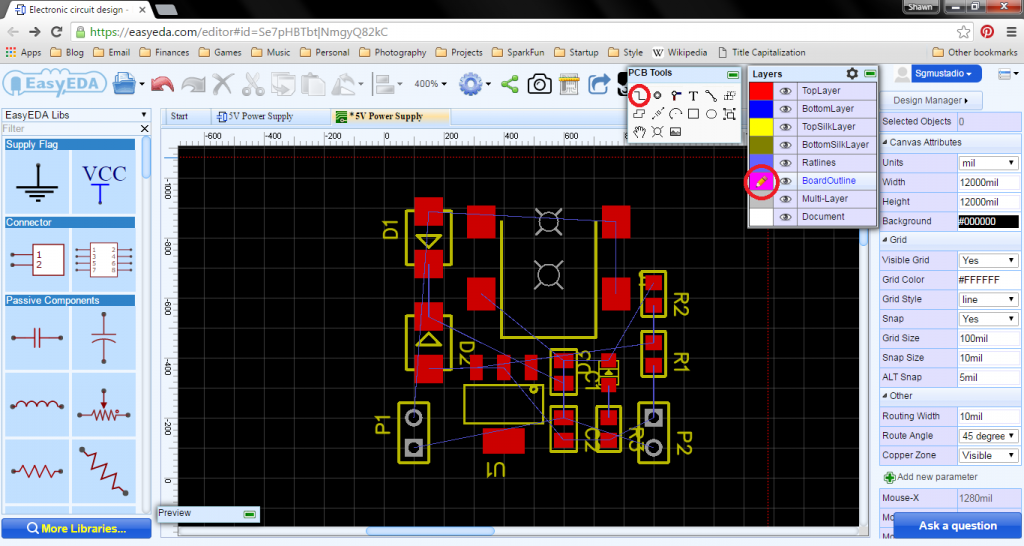
Task: Hide the TopLayer using its eye icon
Action: (x=786, y=91)
